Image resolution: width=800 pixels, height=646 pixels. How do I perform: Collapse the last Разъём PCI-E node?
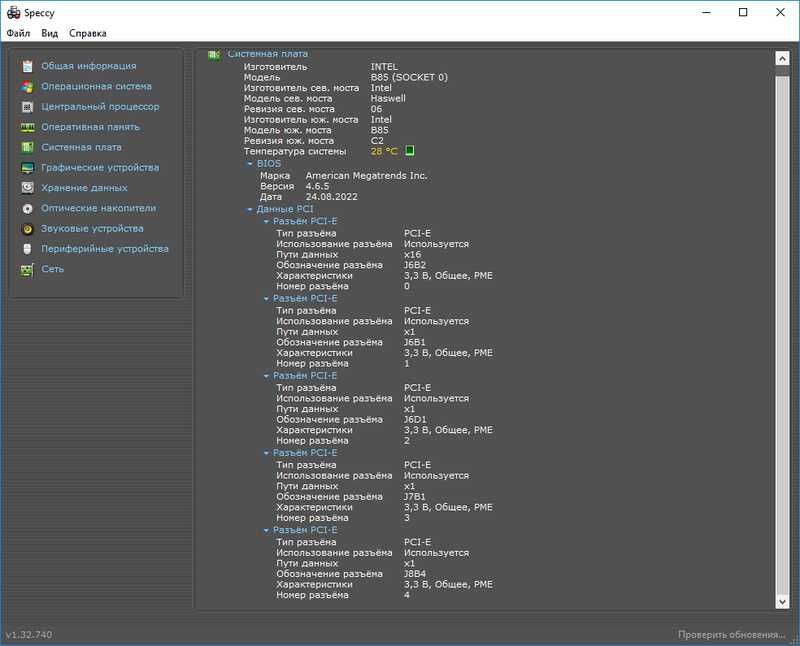(266, 531)
